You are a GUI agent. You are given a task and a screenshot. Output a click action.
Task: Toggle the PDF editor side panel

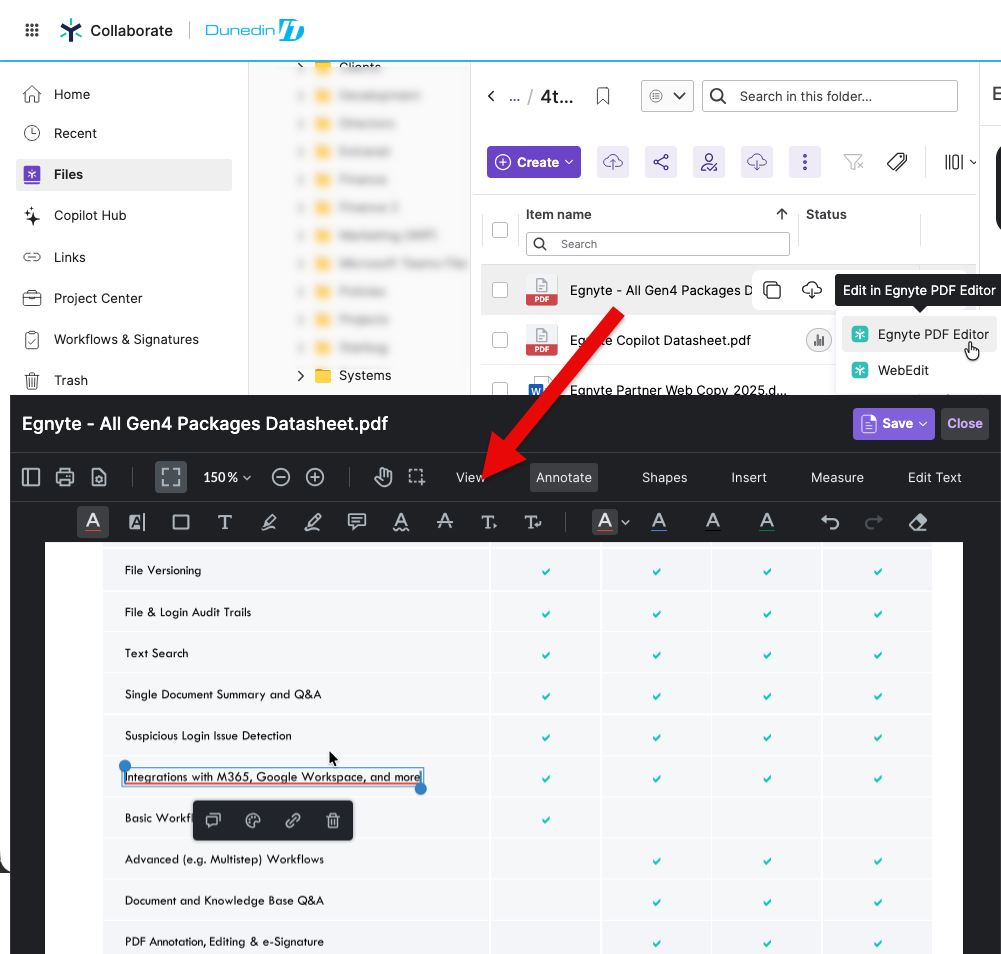point(31,477)
